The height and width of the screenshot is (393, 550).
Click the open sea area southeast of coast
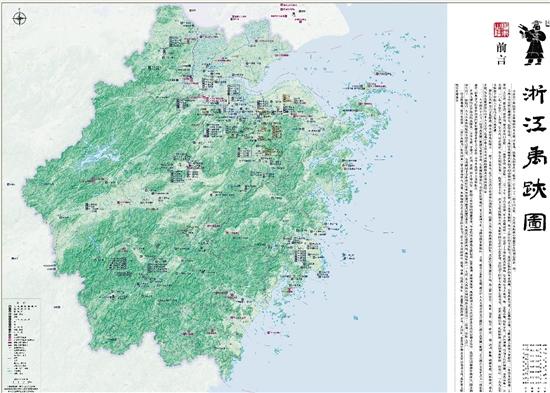pyautogui.click(x=379, y=316)
